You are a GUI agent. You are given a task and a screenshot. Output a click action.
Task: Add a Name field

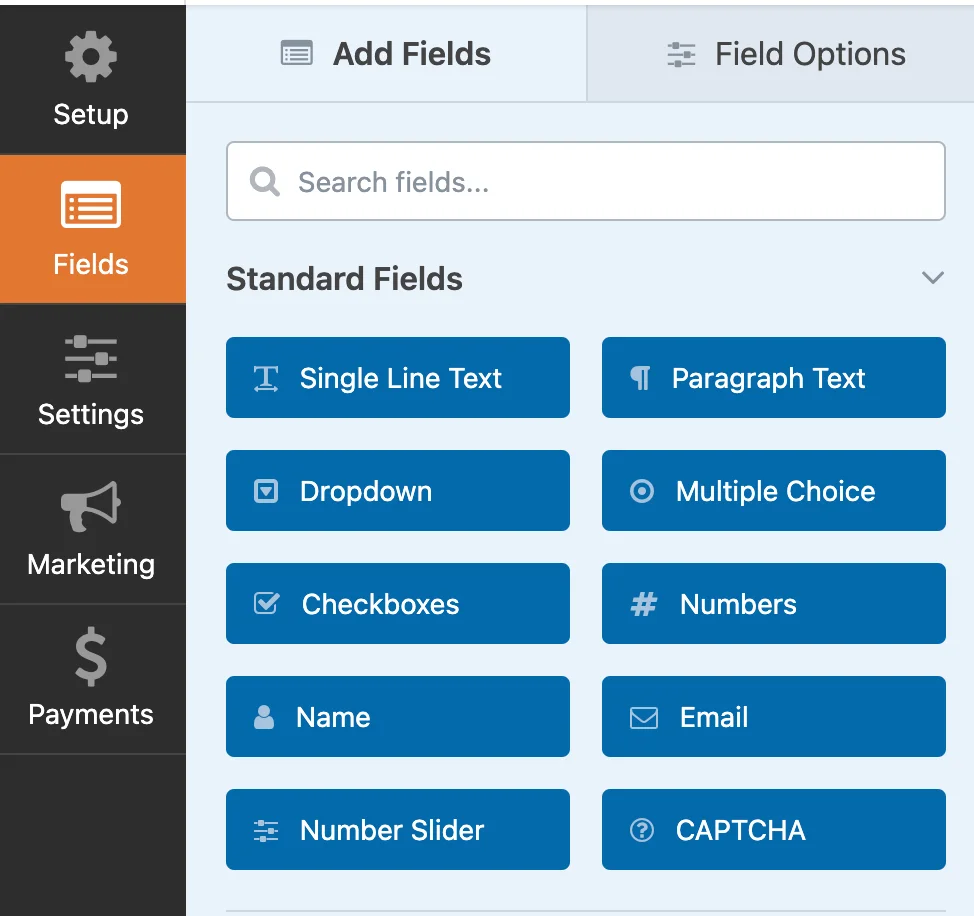click(398, 717)
